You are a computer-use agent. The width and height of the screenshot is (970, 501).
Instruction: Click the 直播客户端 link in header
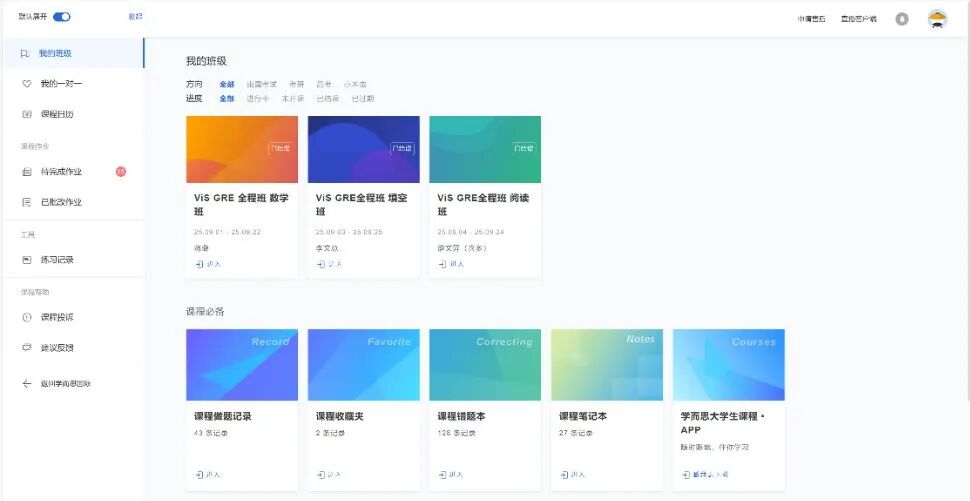coord(859,19)
